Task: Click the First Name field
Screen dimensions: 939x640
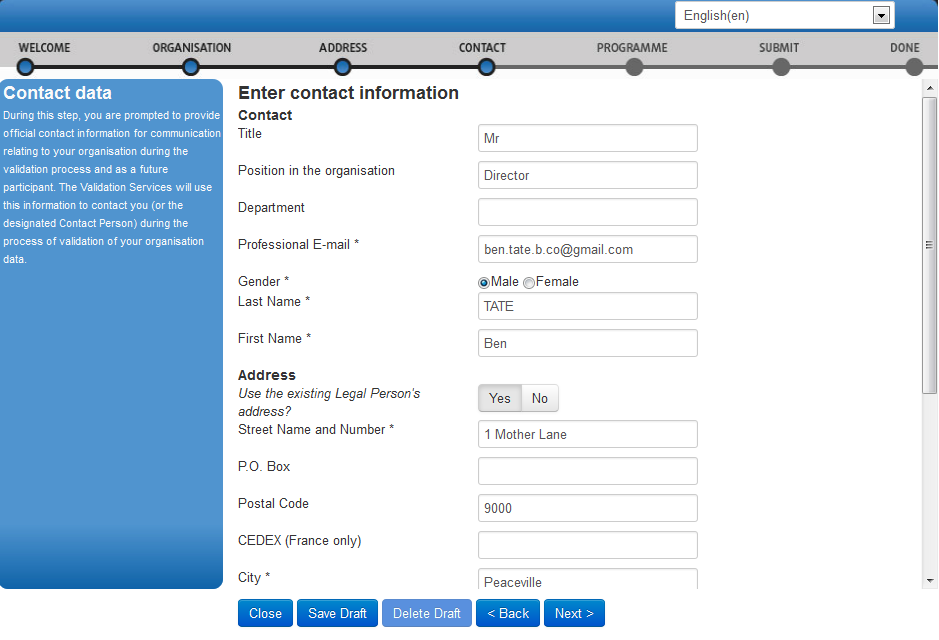Action: (587, 343)
